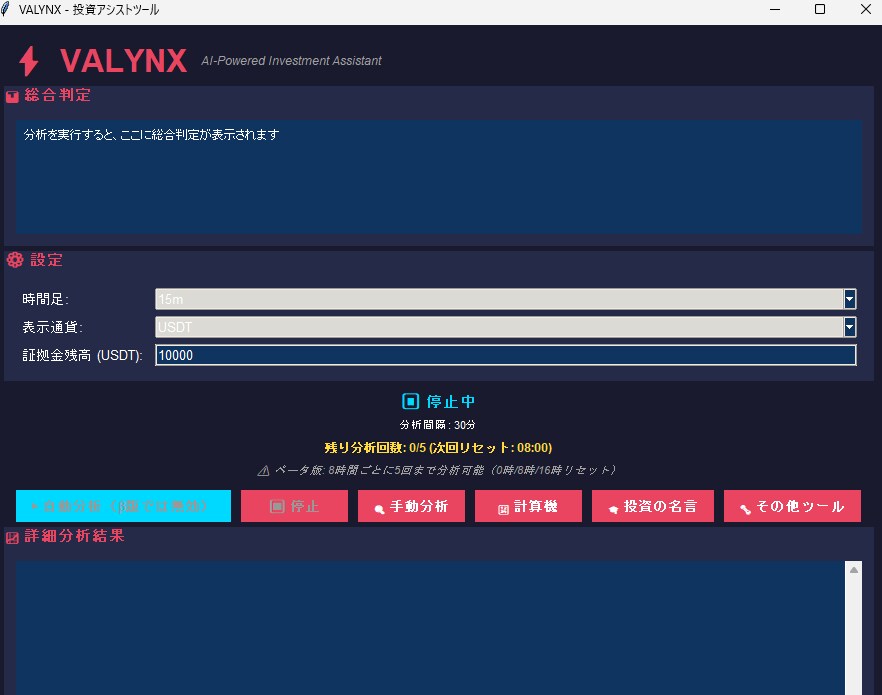882x695 pixels.
Task: Click the 時間足: label
Action: (46, 299)
